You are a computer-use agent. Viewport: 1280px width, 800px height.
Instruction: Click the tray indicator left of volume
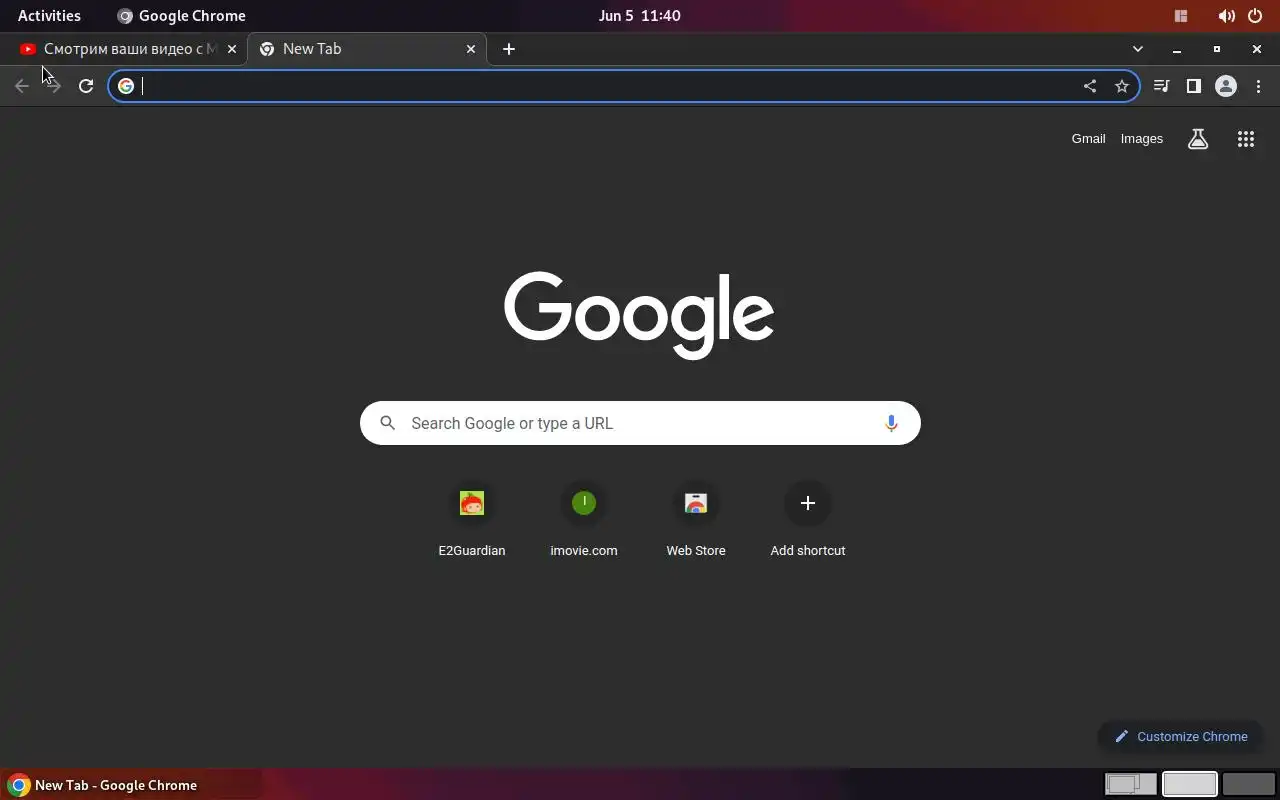[1181, 16]
